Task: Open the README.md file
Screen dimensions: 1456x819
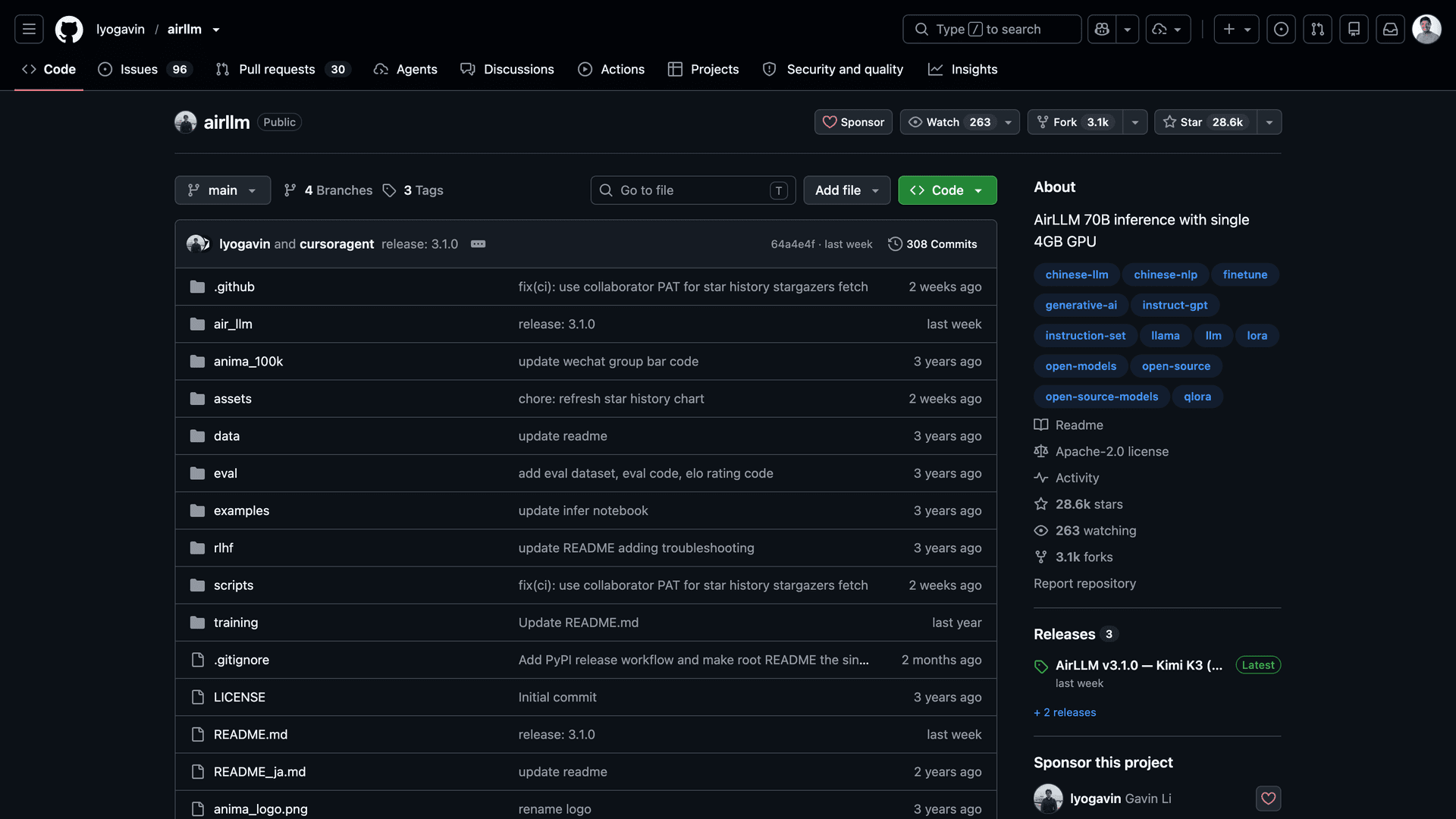Action: tap(250, 735)
